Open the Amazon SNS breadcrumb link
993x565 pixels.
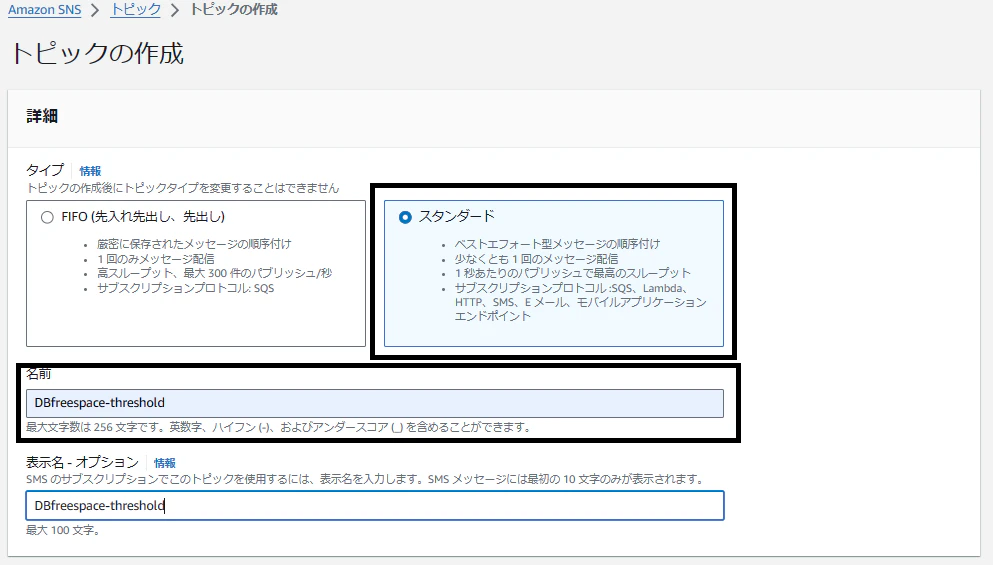pyautogui.click(x=44, y=10)
